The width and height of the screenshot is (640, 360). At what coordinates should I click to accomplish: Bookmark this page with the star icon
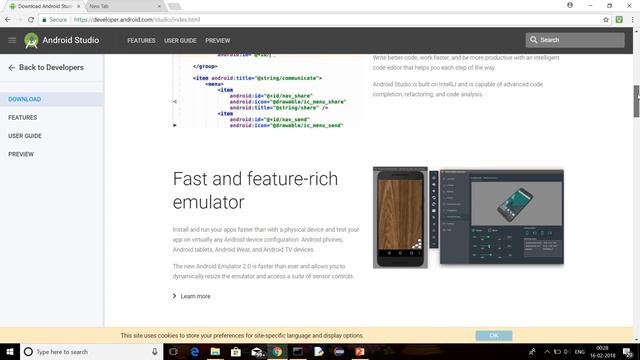point(606,20)
